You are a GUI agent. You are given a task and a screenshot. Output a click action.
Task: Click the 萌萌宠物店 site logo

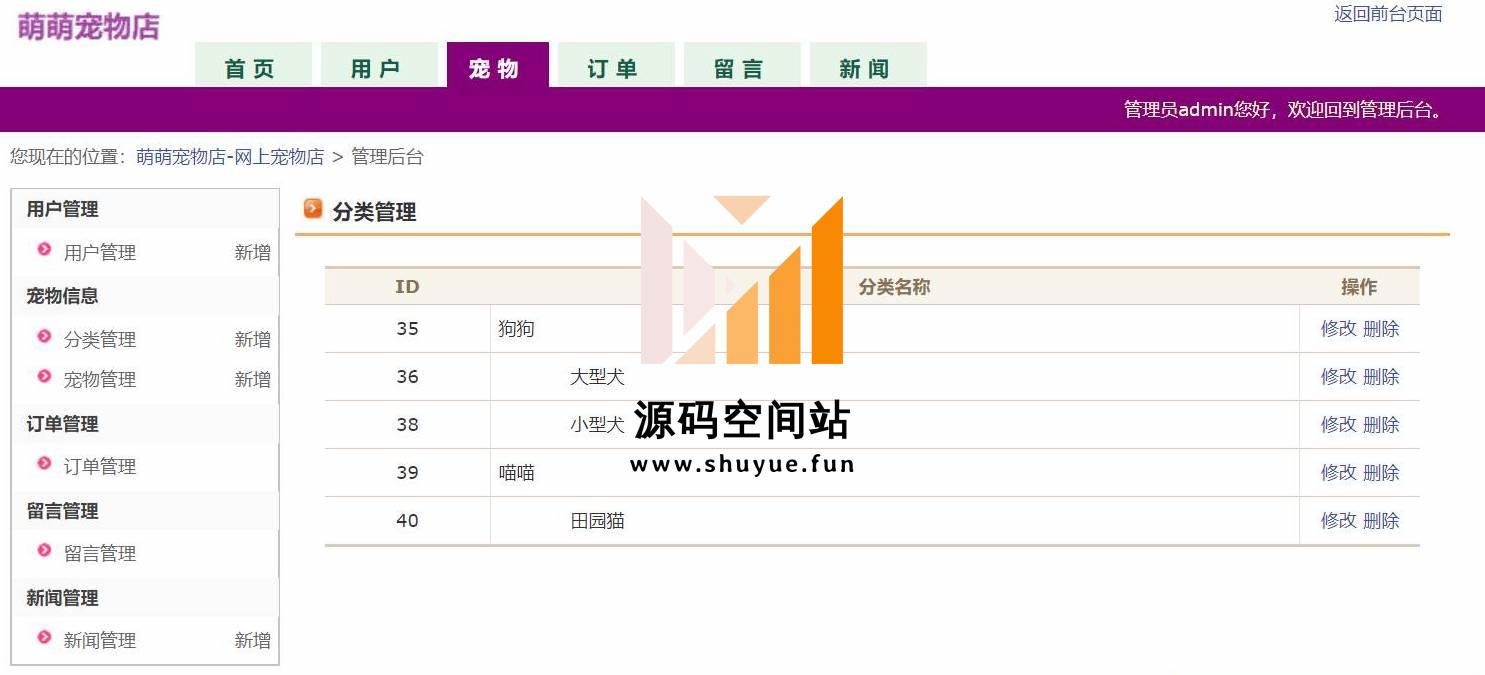click(x=88, y=26)
